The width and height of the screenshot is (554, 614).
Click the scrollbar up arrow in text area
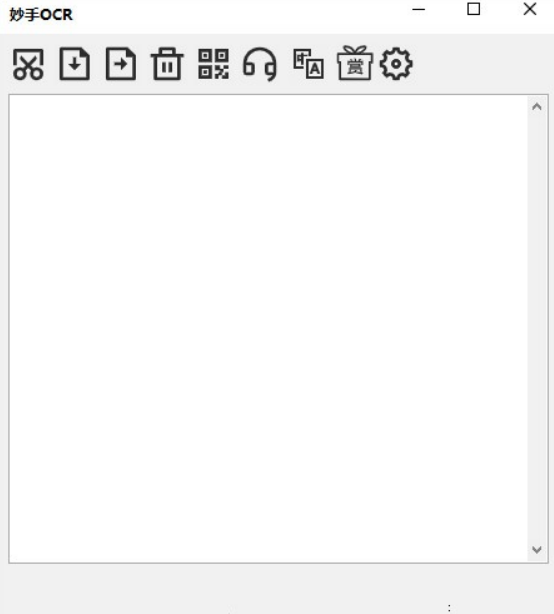click(x=537, y=107)
